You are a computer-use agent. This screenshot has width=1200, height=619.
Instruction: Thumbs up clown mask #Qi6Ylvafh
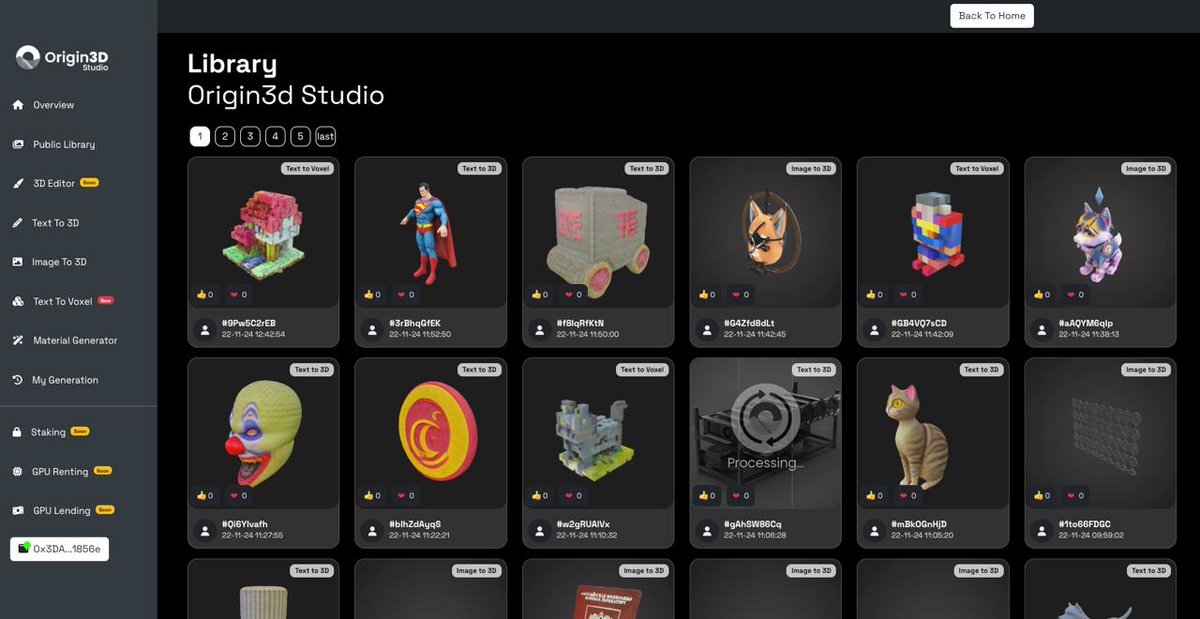pos(205,496)
